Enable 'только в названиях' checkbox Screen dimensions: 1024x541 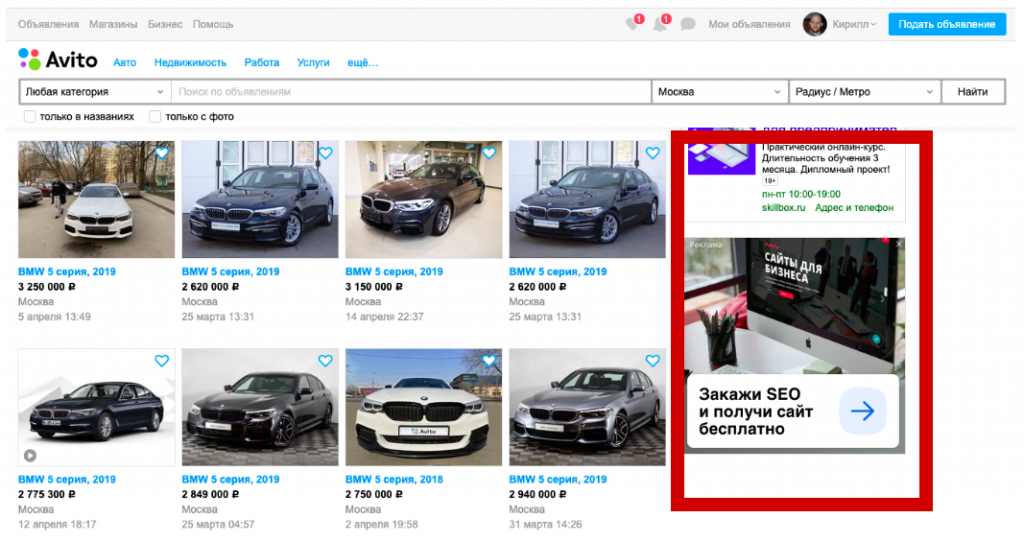(29, 117)
